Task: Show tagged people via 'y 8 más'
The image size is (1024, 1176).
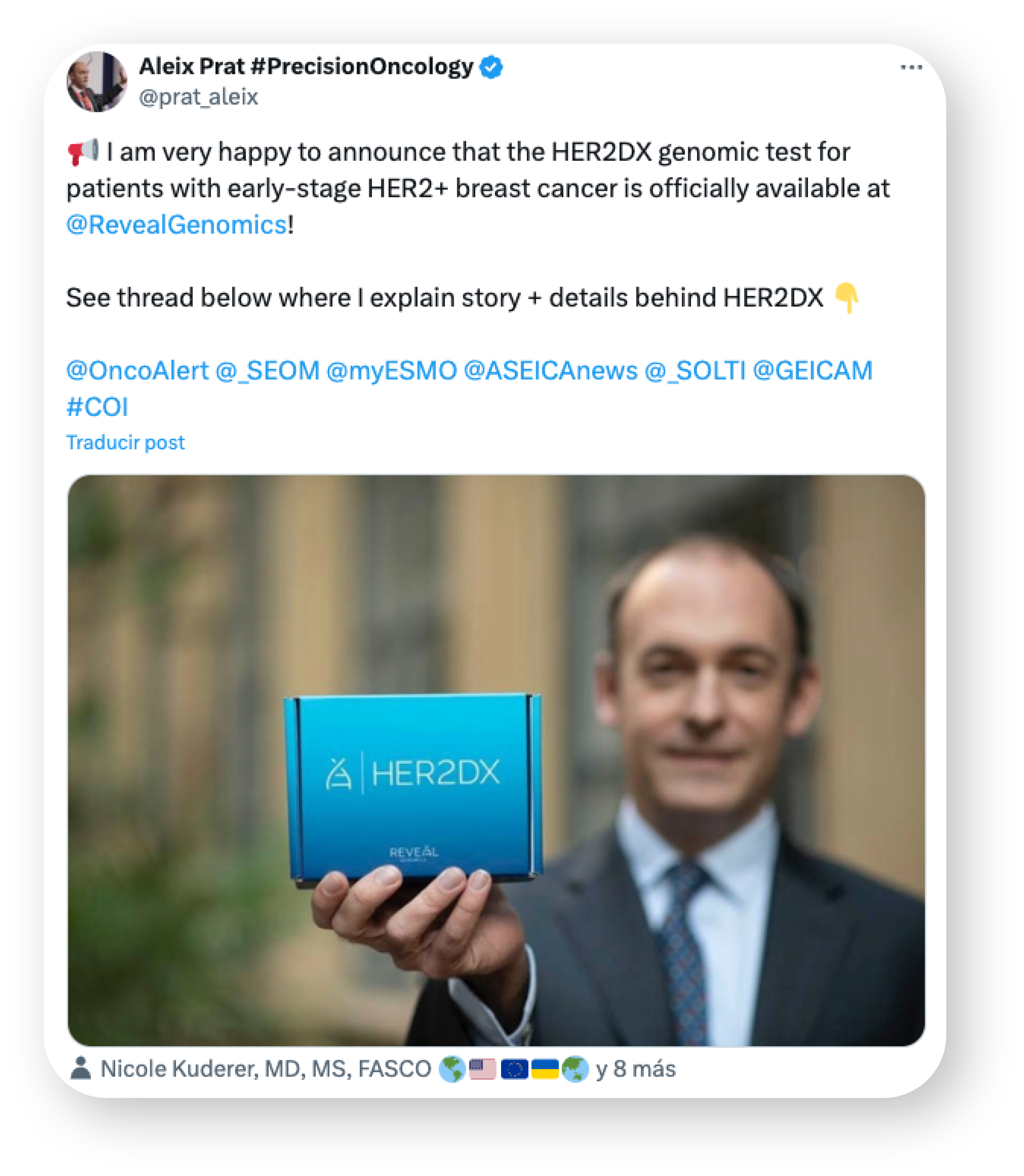Action: [635, 1068]
